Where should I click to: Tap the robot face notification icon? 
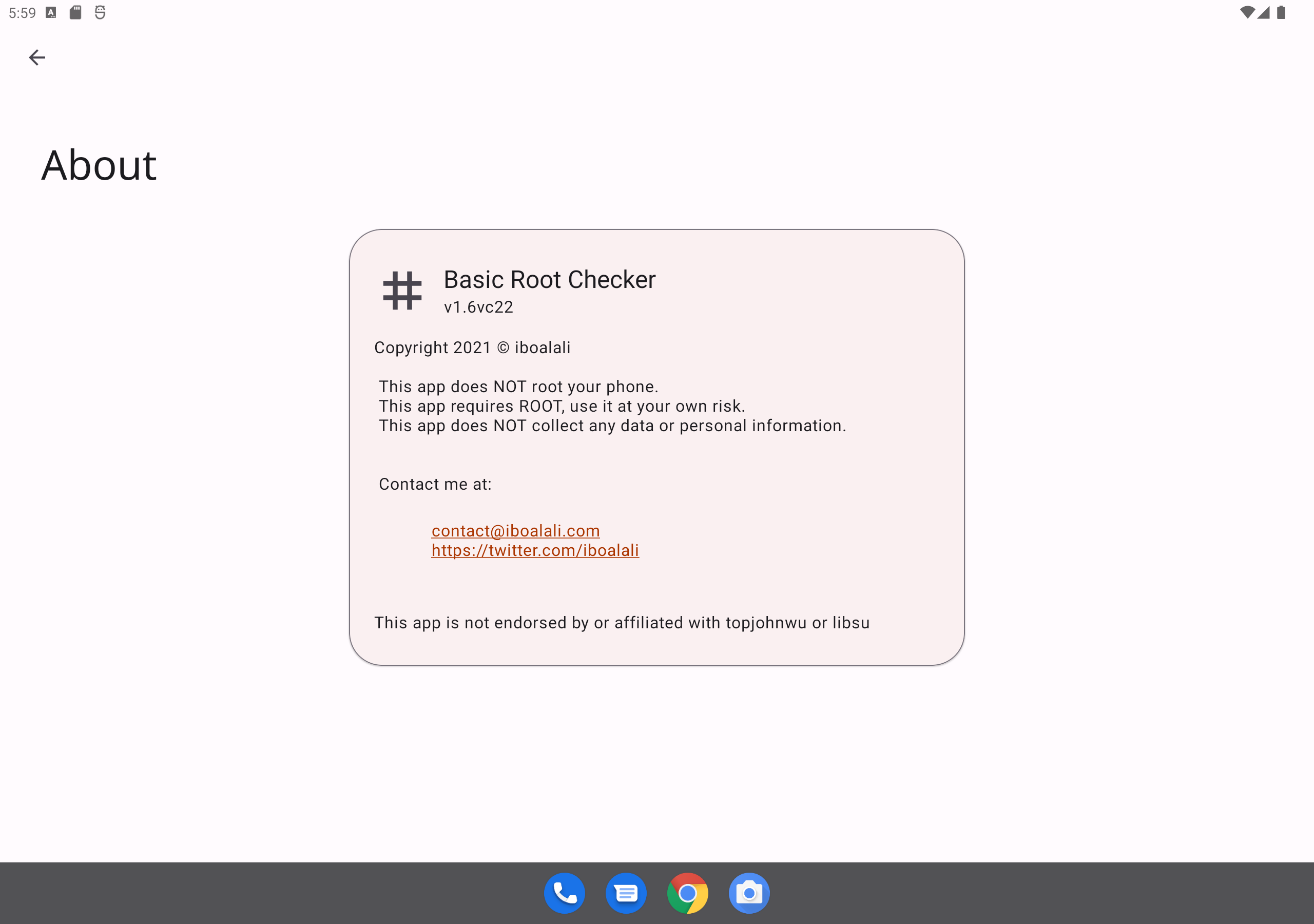[100, 13]
